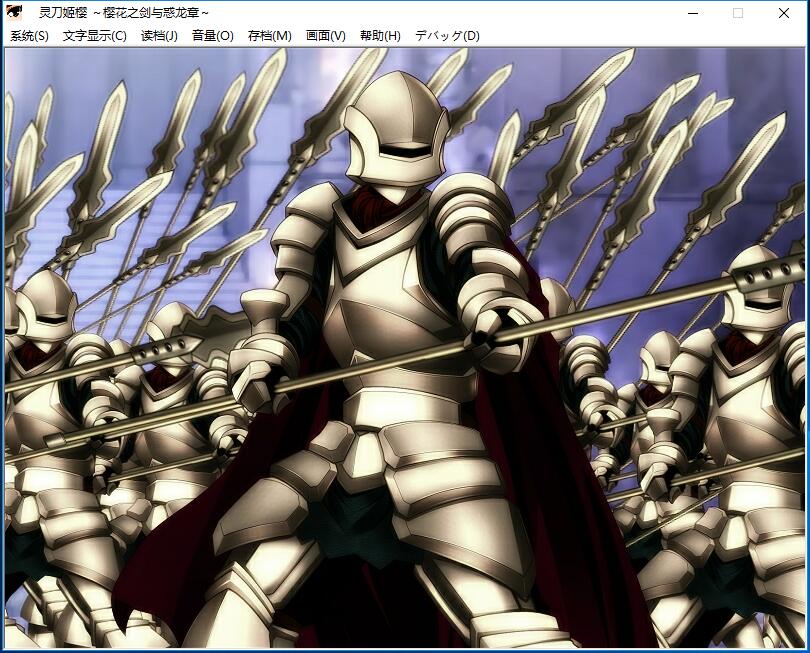Open the 存档(M) save menu
Screen dimensions: 810x653
(x=269, y=36)
